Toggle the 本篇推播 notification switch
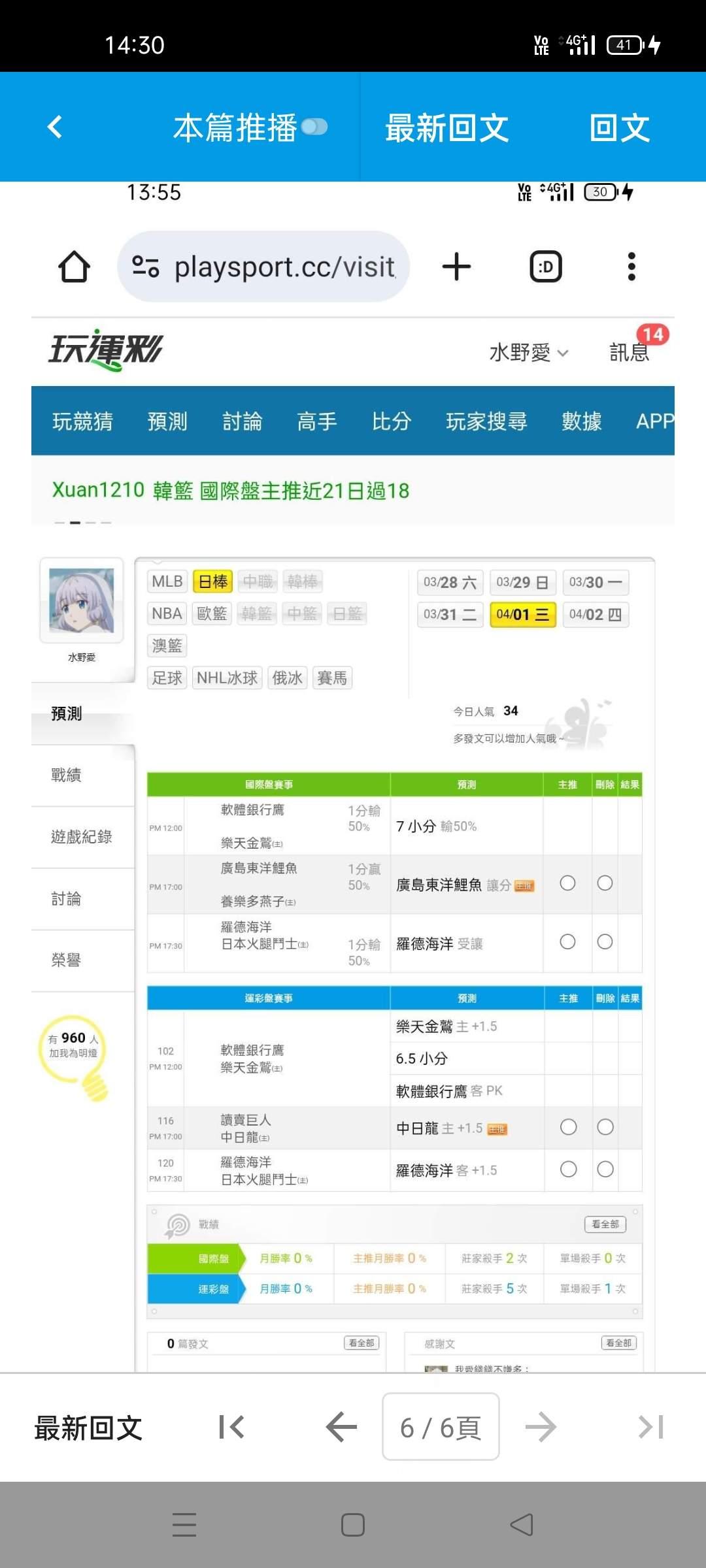 pos(314,127)
